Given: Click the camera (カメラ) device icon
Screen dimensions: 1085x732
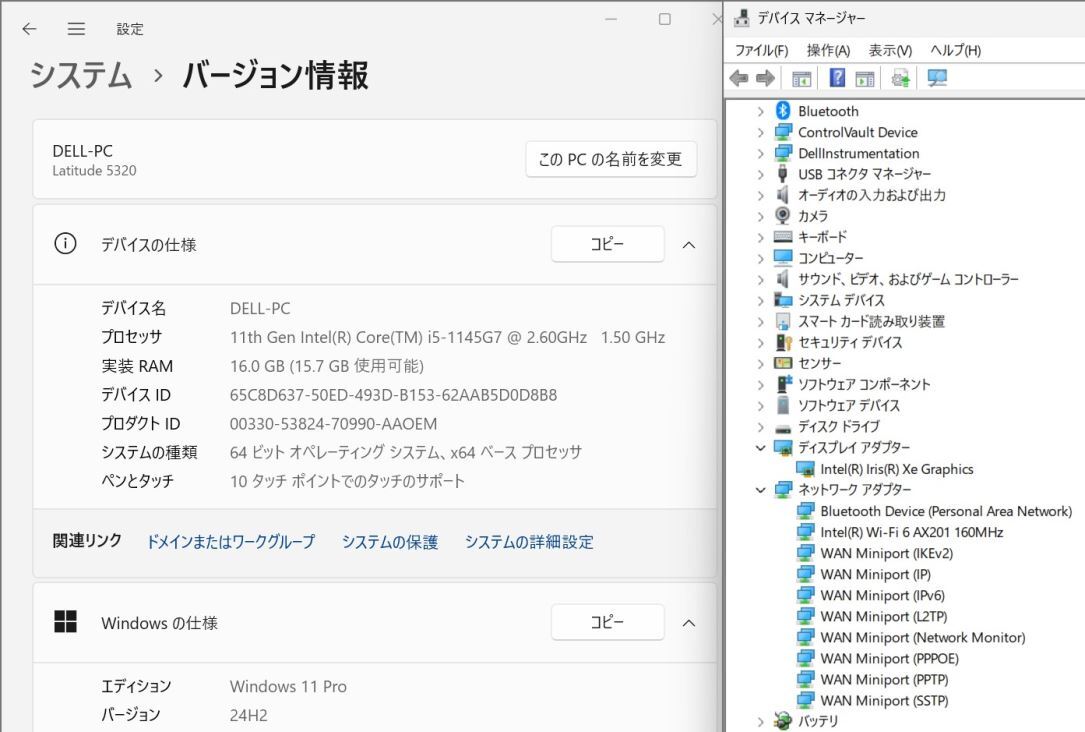Looking at the screenshot, I should pyautogui.click(x=783, y=216).
